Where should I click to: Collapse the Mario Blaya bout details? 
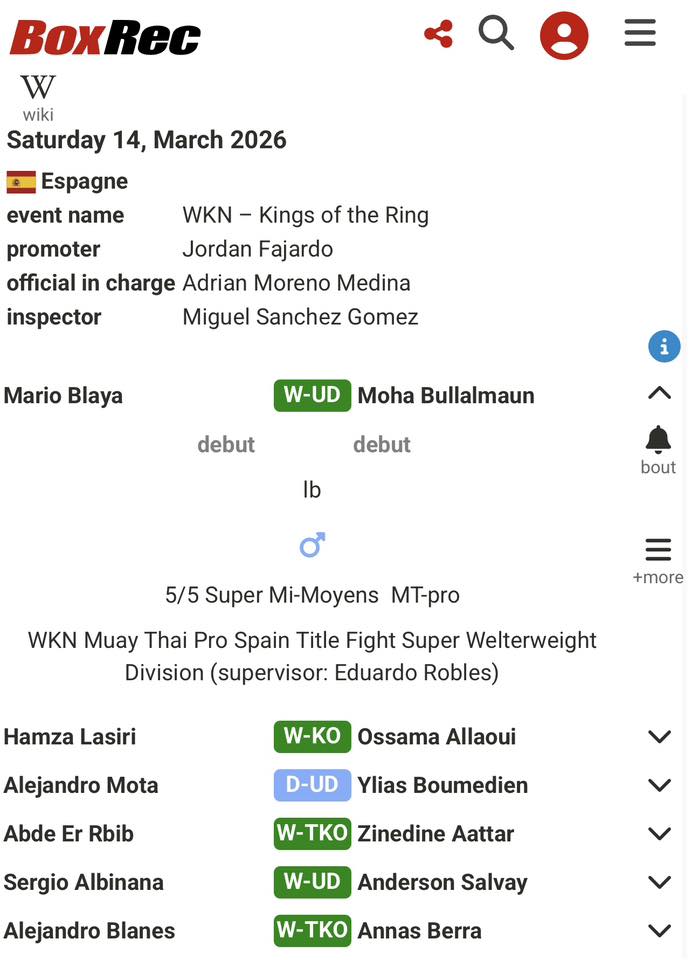(x=659, y=394)
